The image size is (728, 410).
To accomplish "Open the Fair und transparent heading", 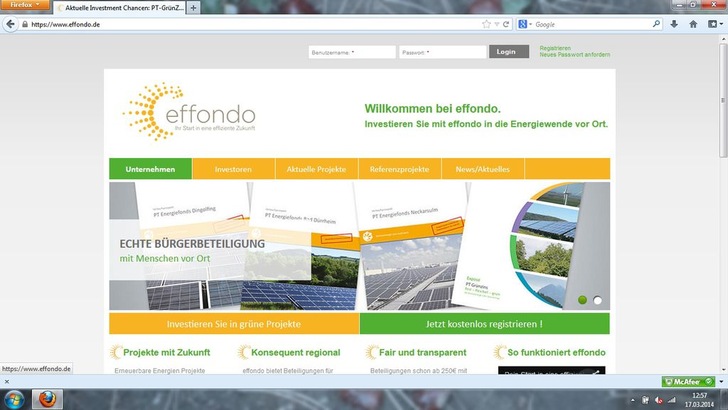I will (x=422, y=352).
